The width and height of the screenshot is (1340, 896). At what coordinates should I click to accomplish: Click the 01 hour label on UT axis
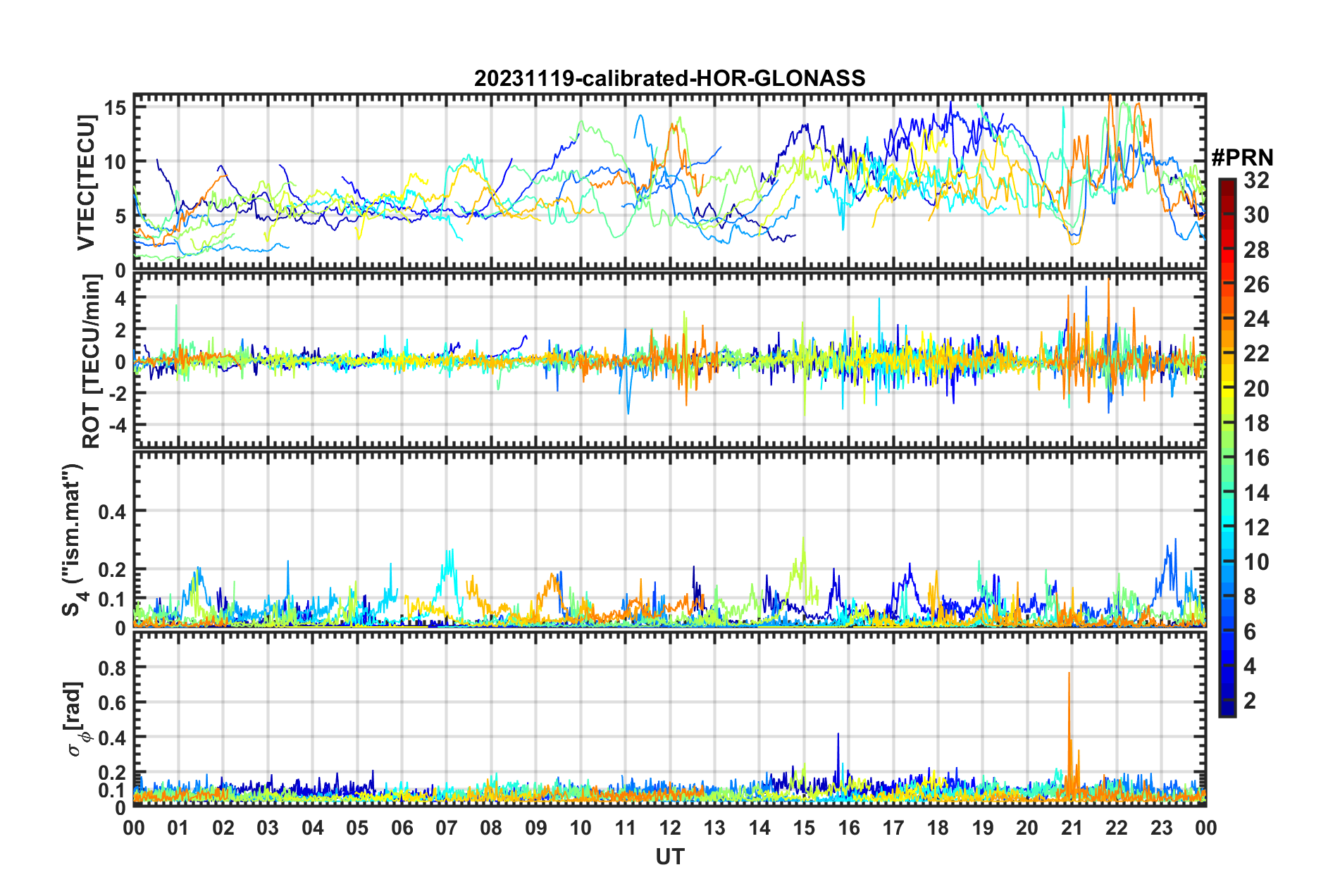tap(178, 827)
